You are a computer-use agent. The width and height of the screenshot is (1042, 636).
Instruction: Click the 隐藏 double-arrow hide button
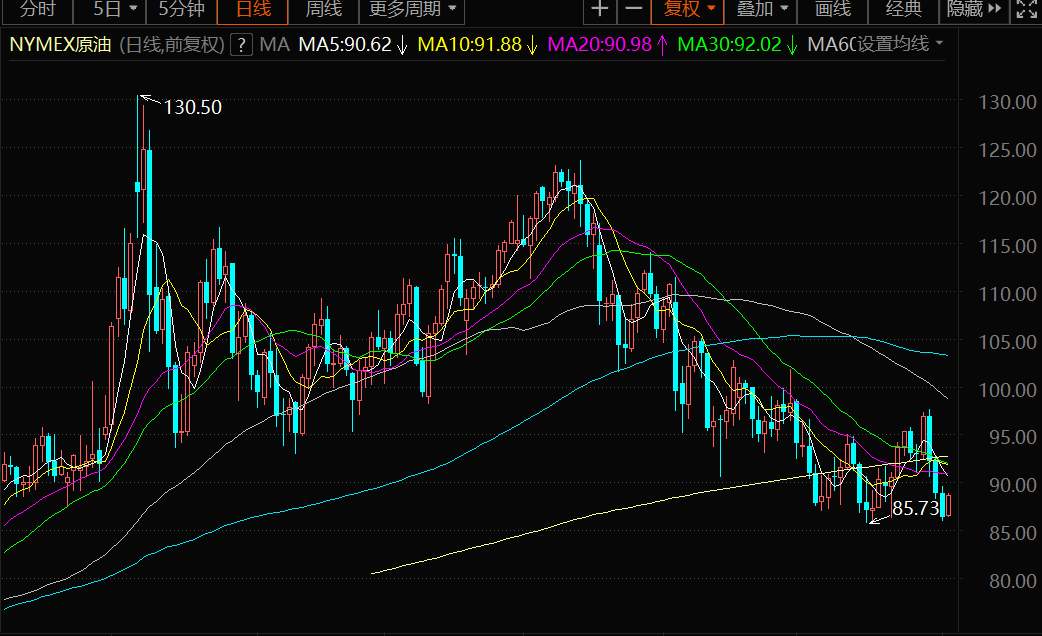(x=974, y=9)
